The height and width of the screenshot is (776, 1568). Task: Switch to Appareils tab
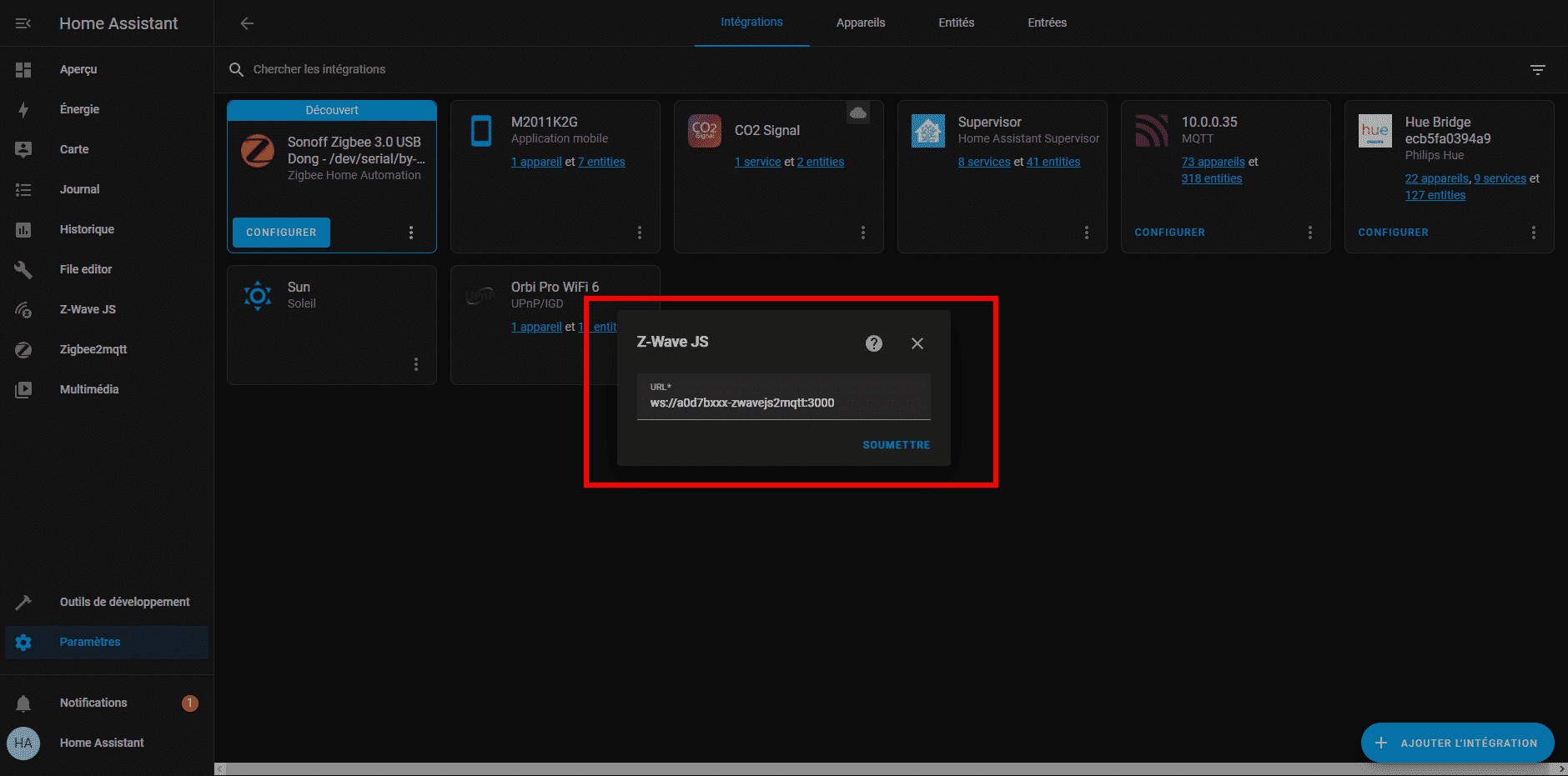coord(861,23)
